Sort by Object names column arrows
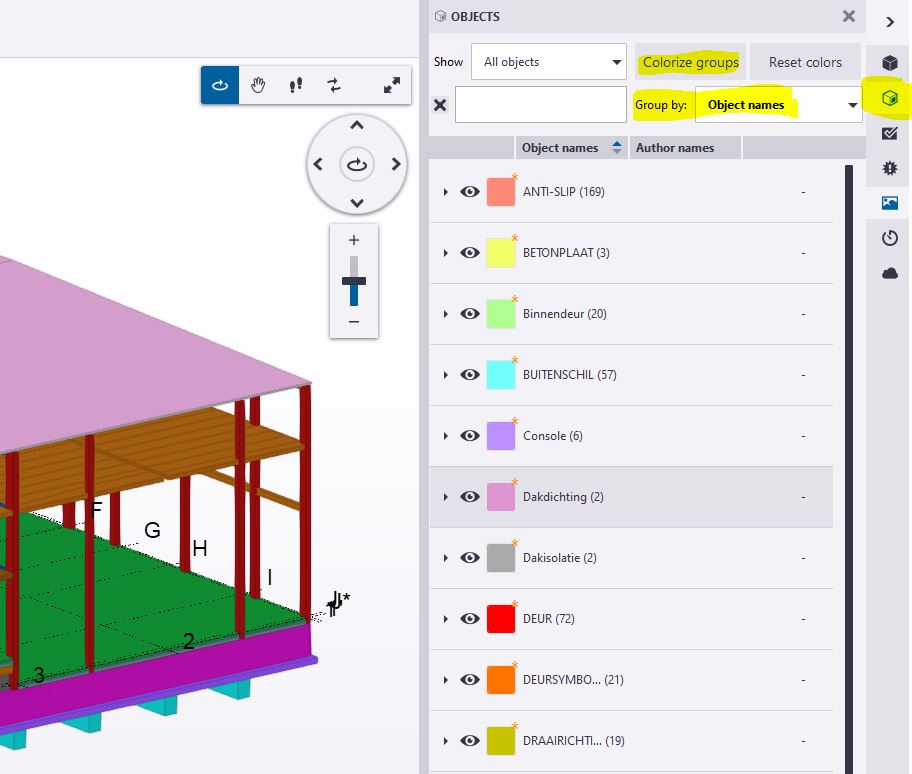 617,148
